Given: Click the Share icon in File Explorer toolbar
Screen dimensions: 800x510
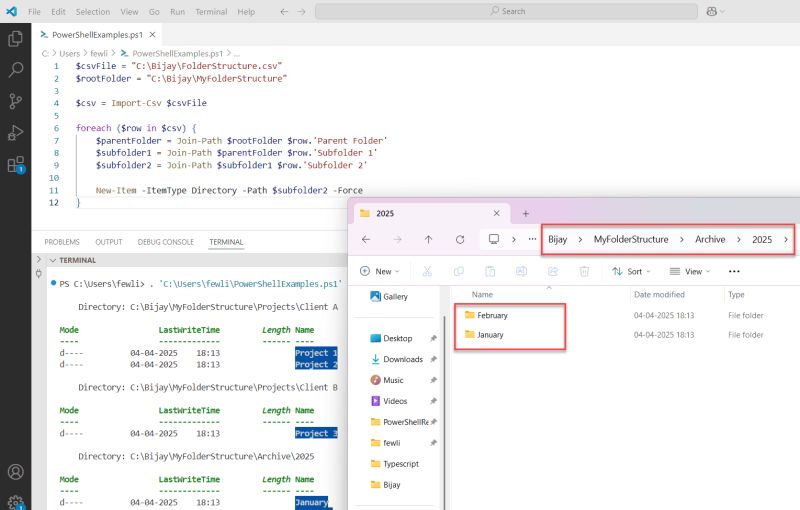Looking at the screenshot, I should point(553,271).
